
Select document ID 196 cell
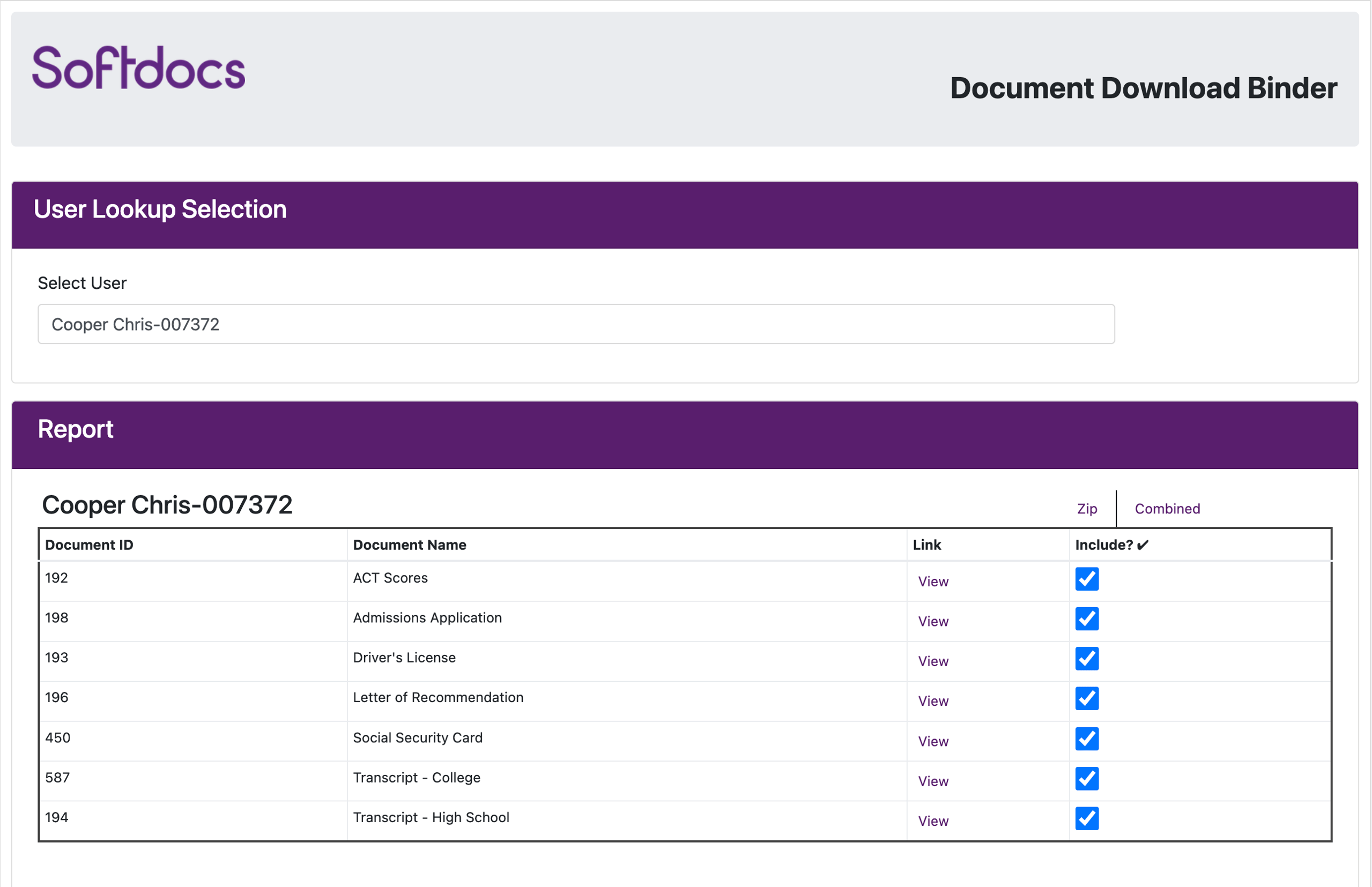[193, 701]
